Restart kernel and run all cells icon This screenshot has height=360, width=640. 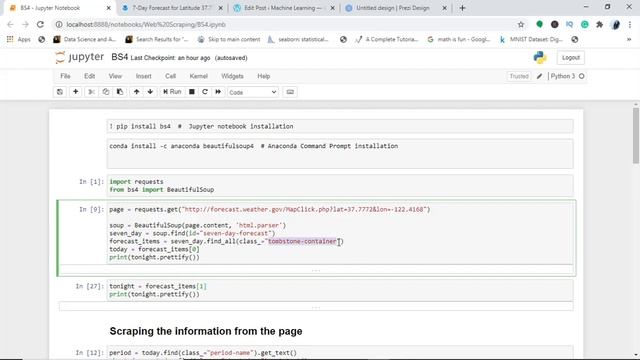[x=218, y=92]
